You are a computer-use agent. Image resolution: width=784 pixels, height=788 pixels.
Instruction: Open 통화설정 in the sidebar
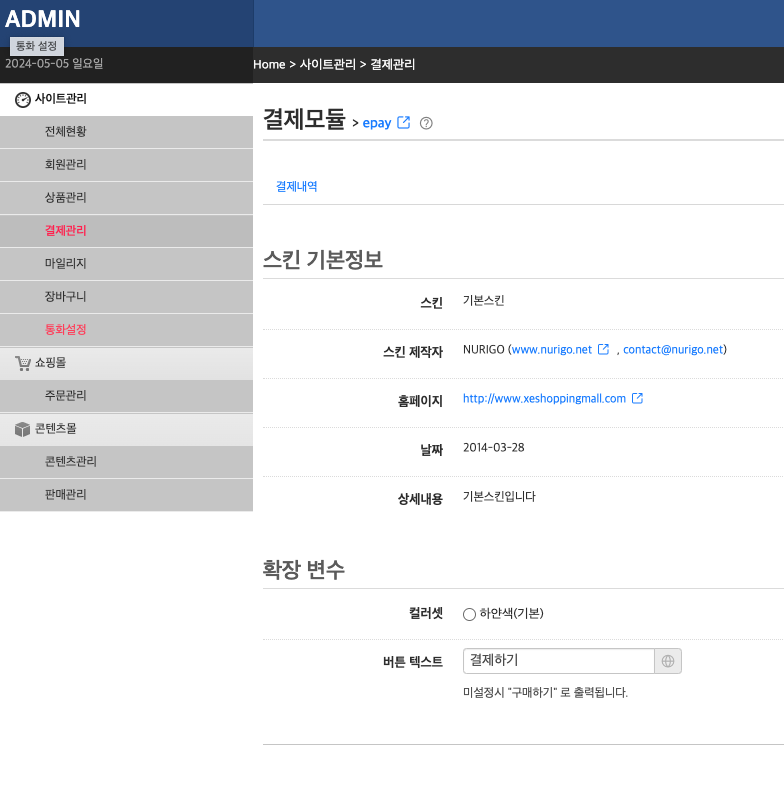[x=126, y=330]
